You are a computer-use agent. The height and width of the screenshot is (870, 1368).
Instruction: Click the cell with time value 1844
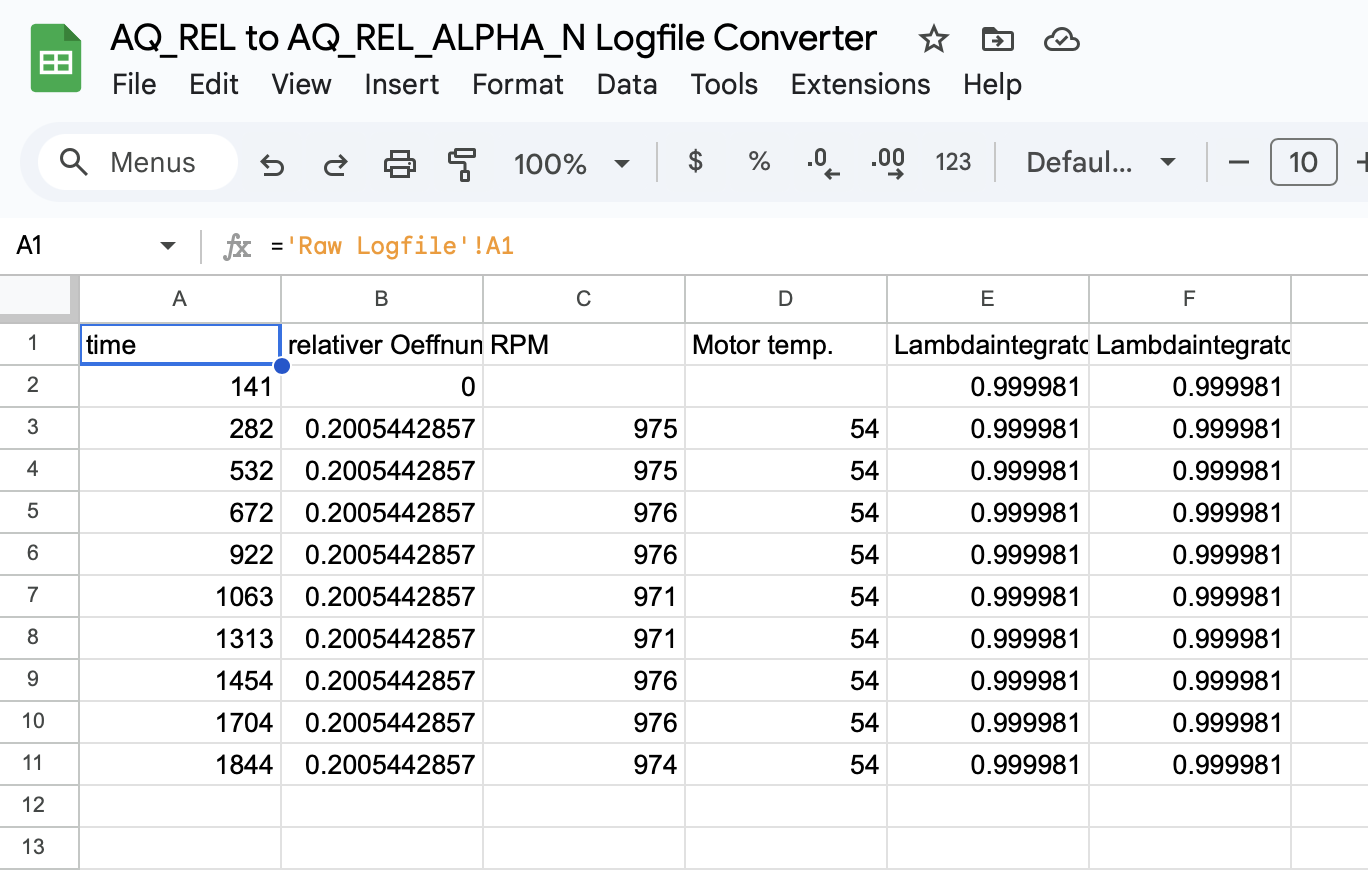[180, 765]
